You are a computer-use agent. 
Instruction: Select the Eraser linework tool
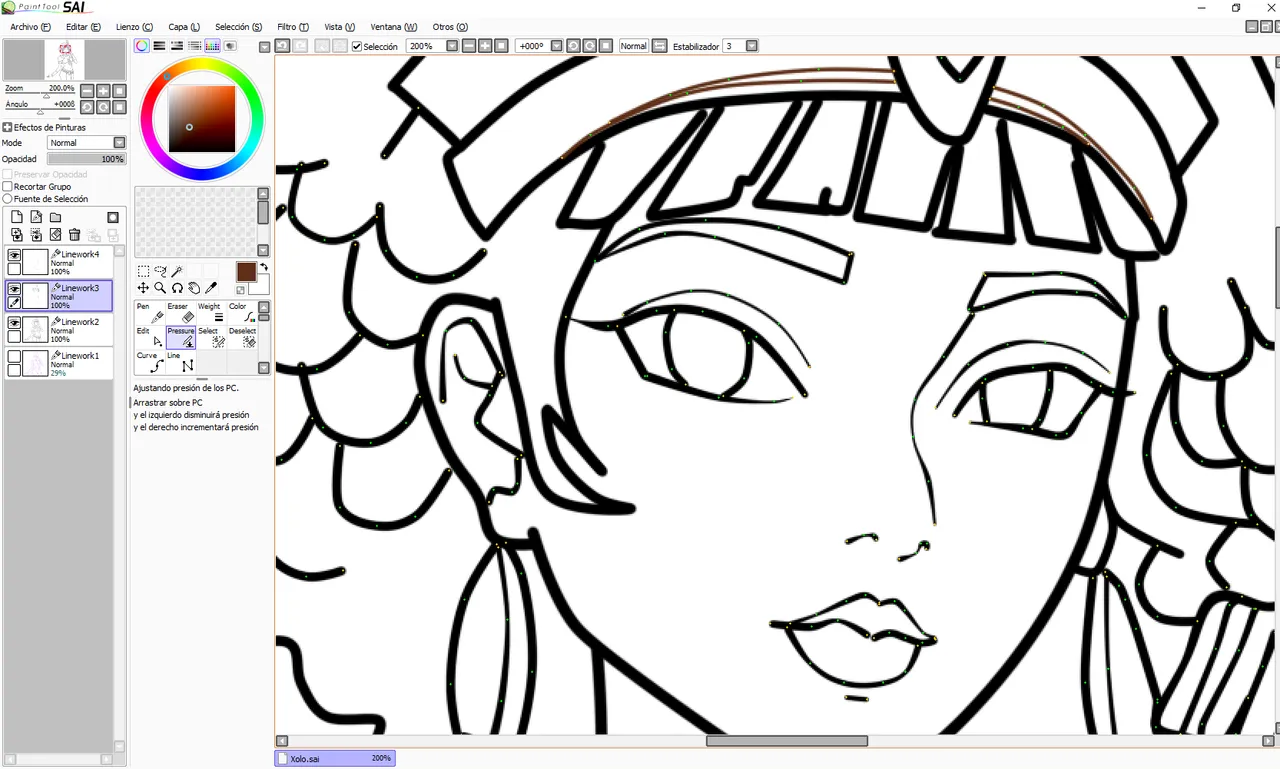(181, 313)
